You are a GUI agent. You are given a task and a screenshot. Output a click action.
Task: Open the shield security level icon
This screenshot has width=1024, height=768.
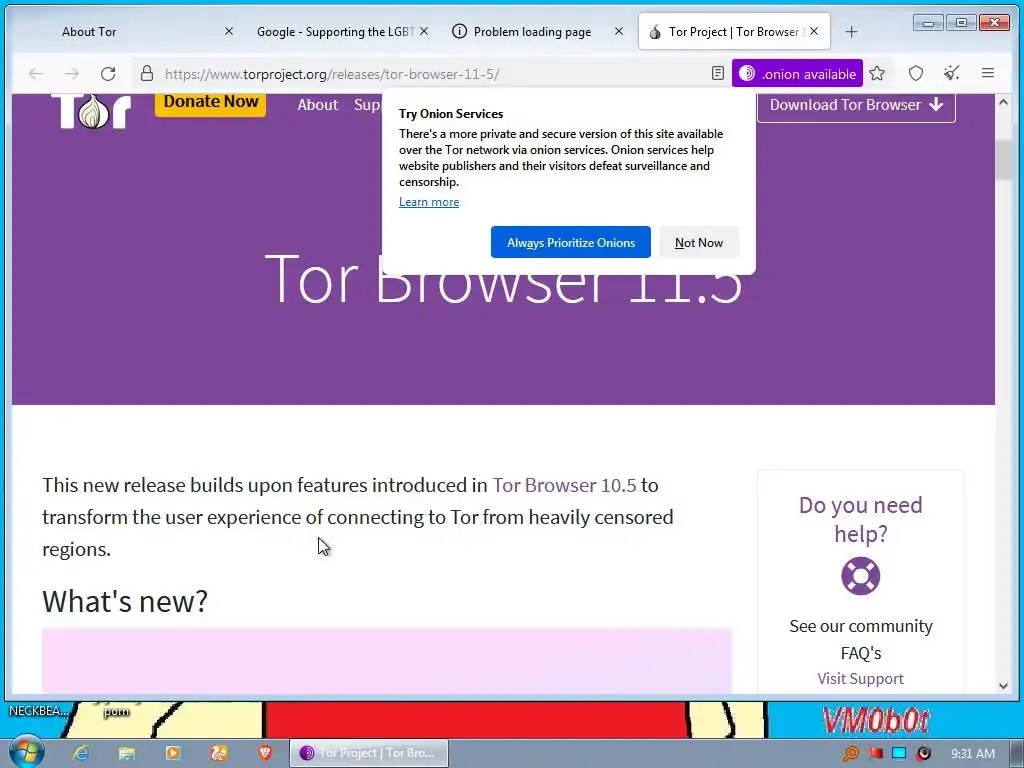(916, 74)
